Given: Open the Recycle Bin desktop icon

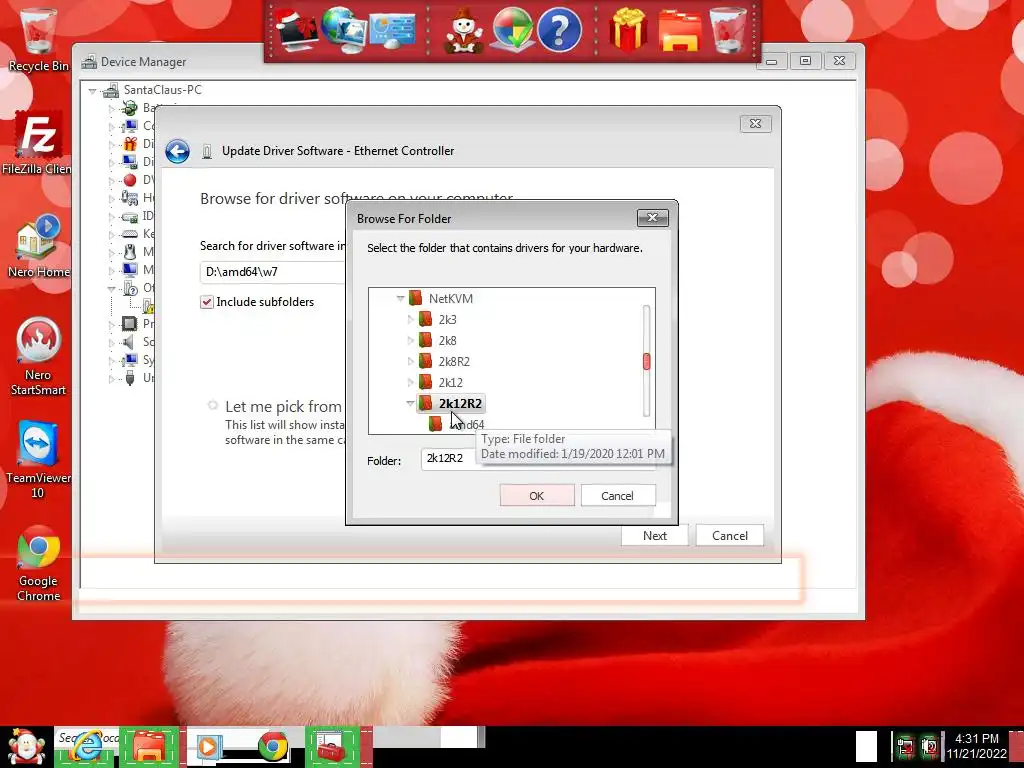Looking at the screenshot, I should point(38,39).
